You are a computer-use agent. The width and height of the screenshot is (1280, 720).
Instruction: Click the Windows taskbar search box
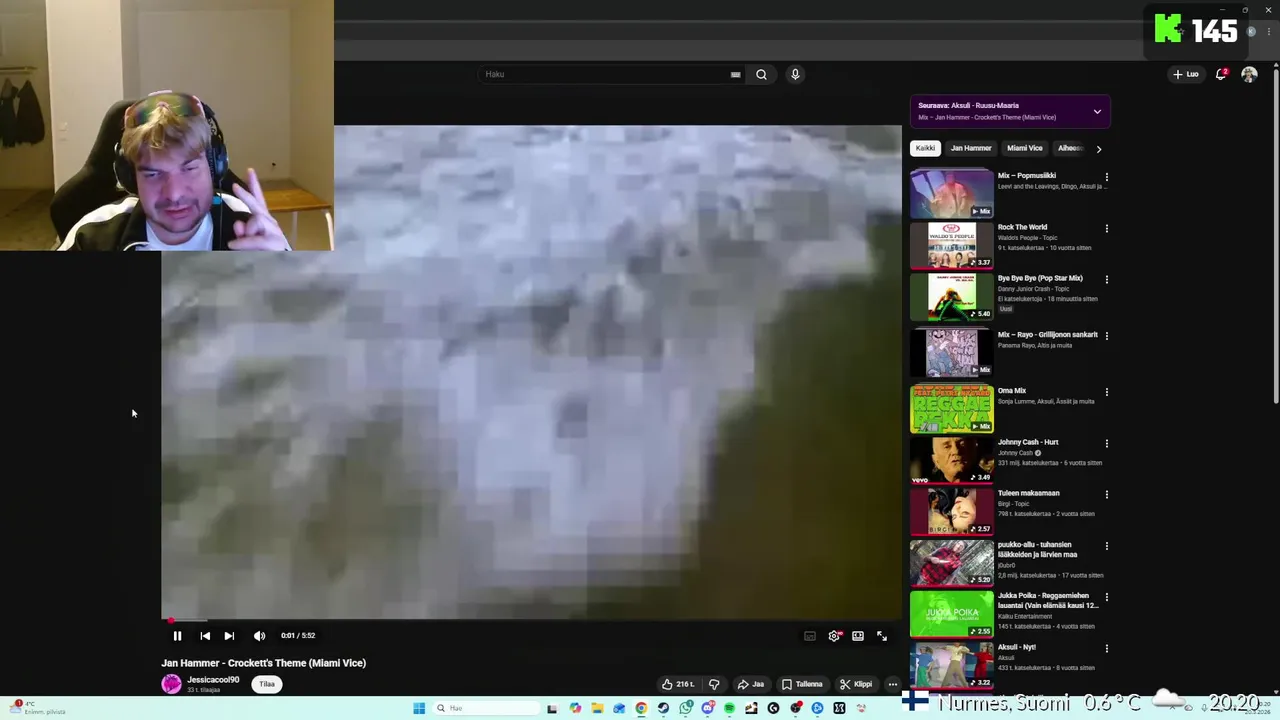(486, 708)
